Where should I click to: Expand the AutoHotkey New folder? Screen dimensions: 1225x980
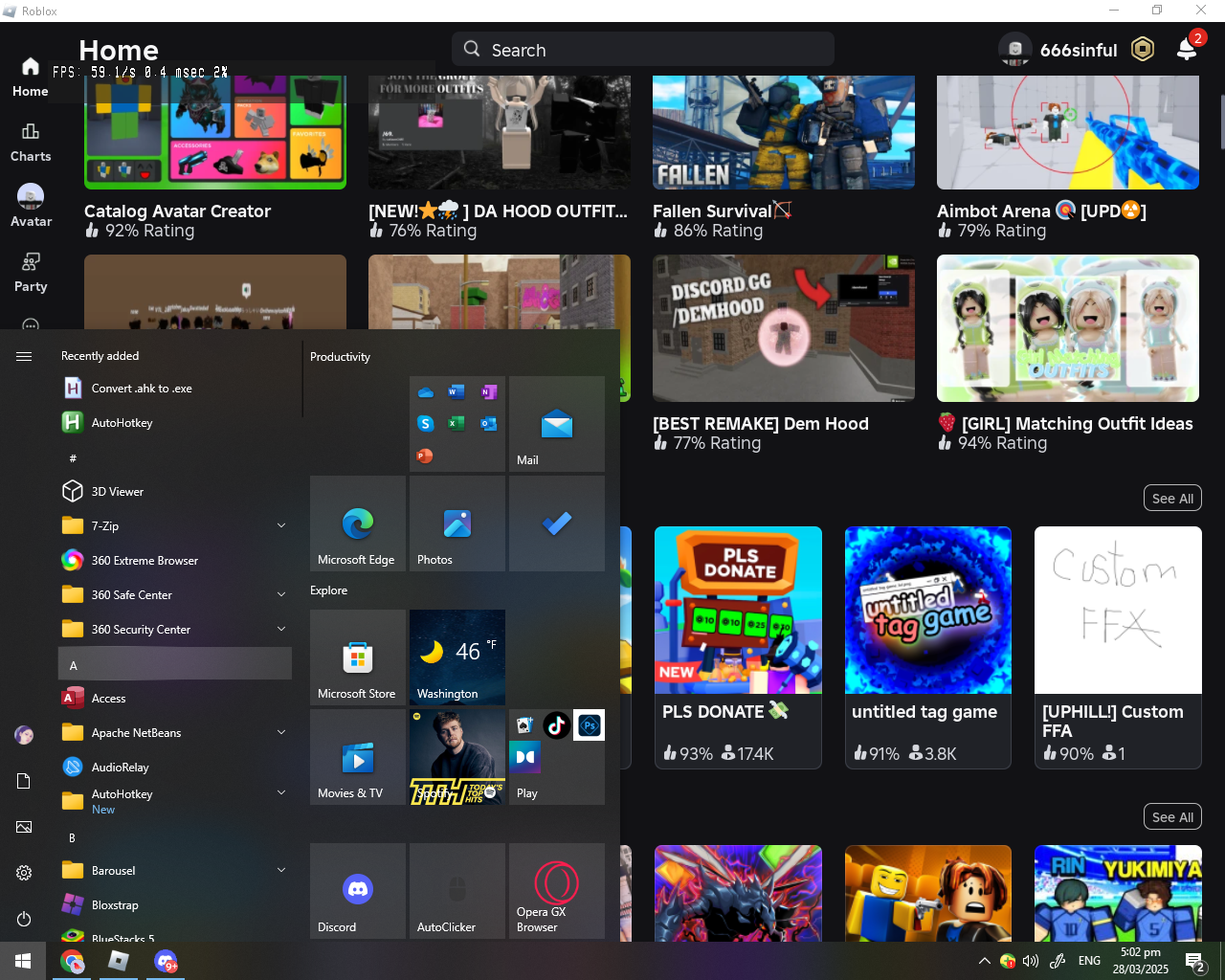[x=174, y=801]
